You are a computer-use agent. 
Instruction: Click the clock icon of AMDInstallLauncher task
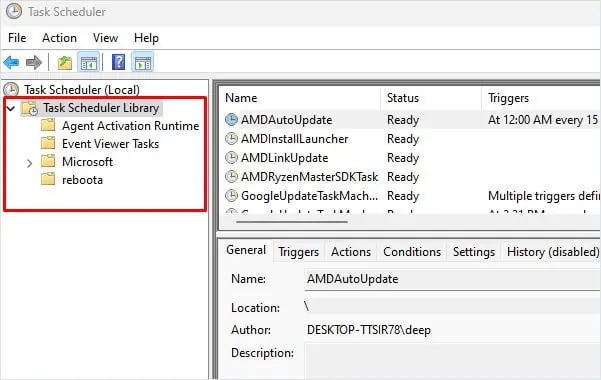click(231, 138)
